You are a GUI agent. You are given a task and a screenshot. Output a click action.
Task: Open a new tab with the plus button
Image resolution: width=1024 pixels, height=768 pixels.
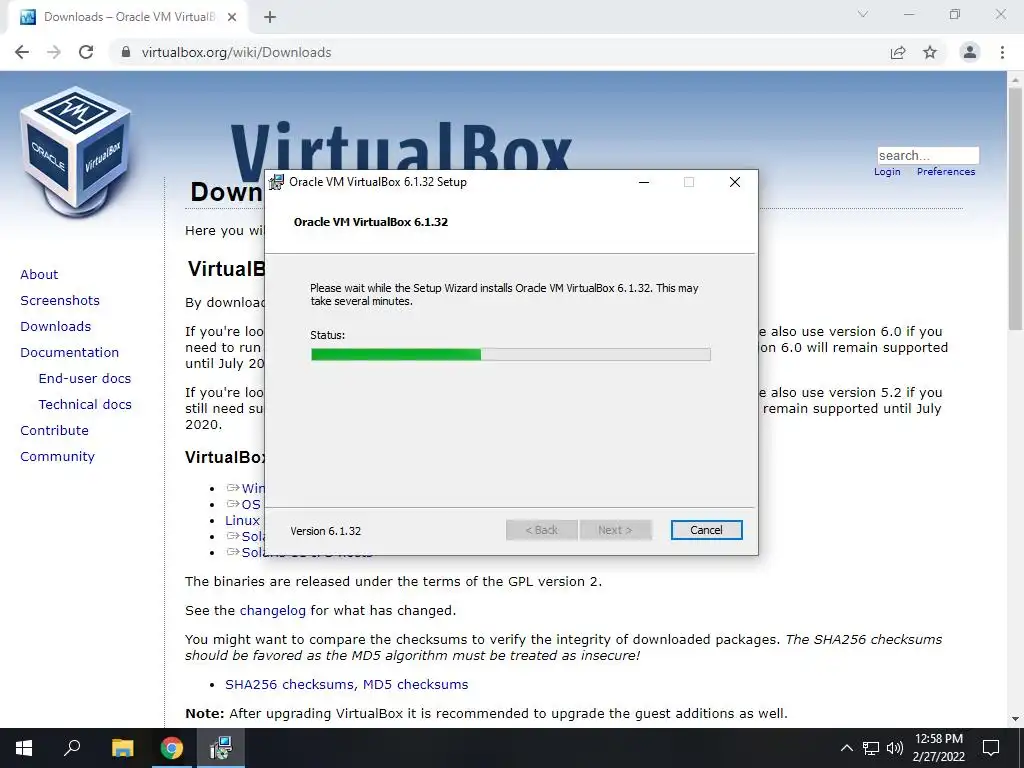click(270, 18)
